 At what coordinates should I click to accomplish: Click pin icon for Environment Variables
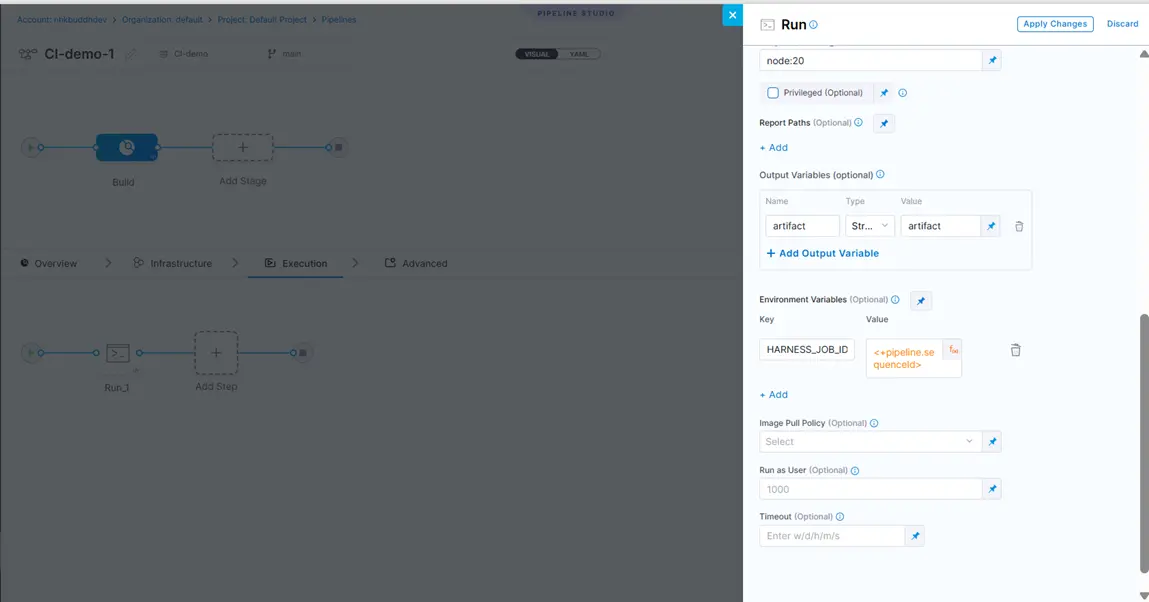point(921,301)
